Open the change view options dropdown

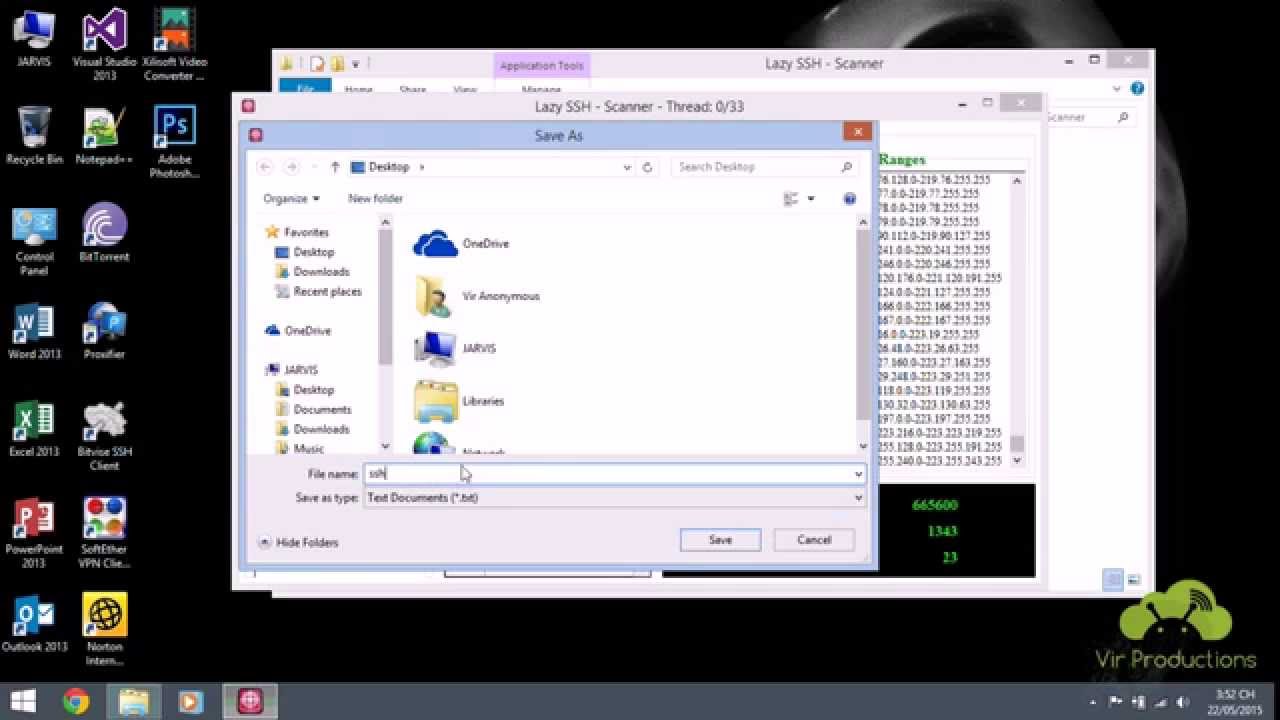click(811, 199)
